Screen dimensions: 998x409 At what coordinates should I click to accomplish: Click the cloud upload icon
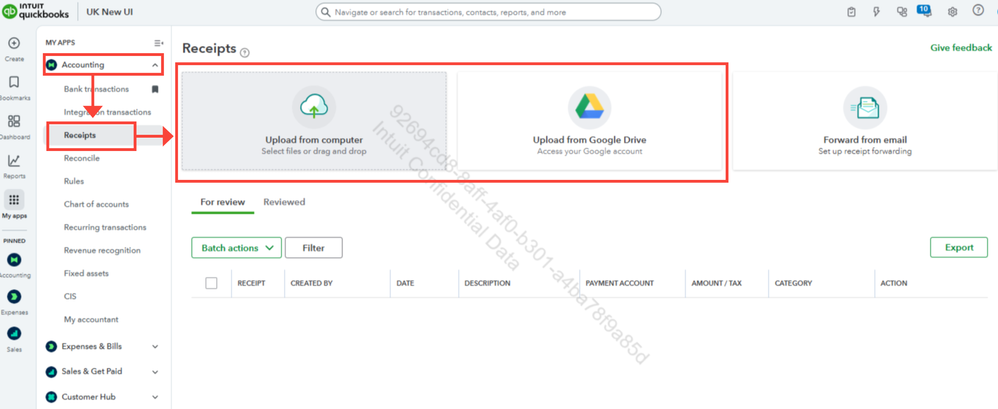(x=314, y=108)
